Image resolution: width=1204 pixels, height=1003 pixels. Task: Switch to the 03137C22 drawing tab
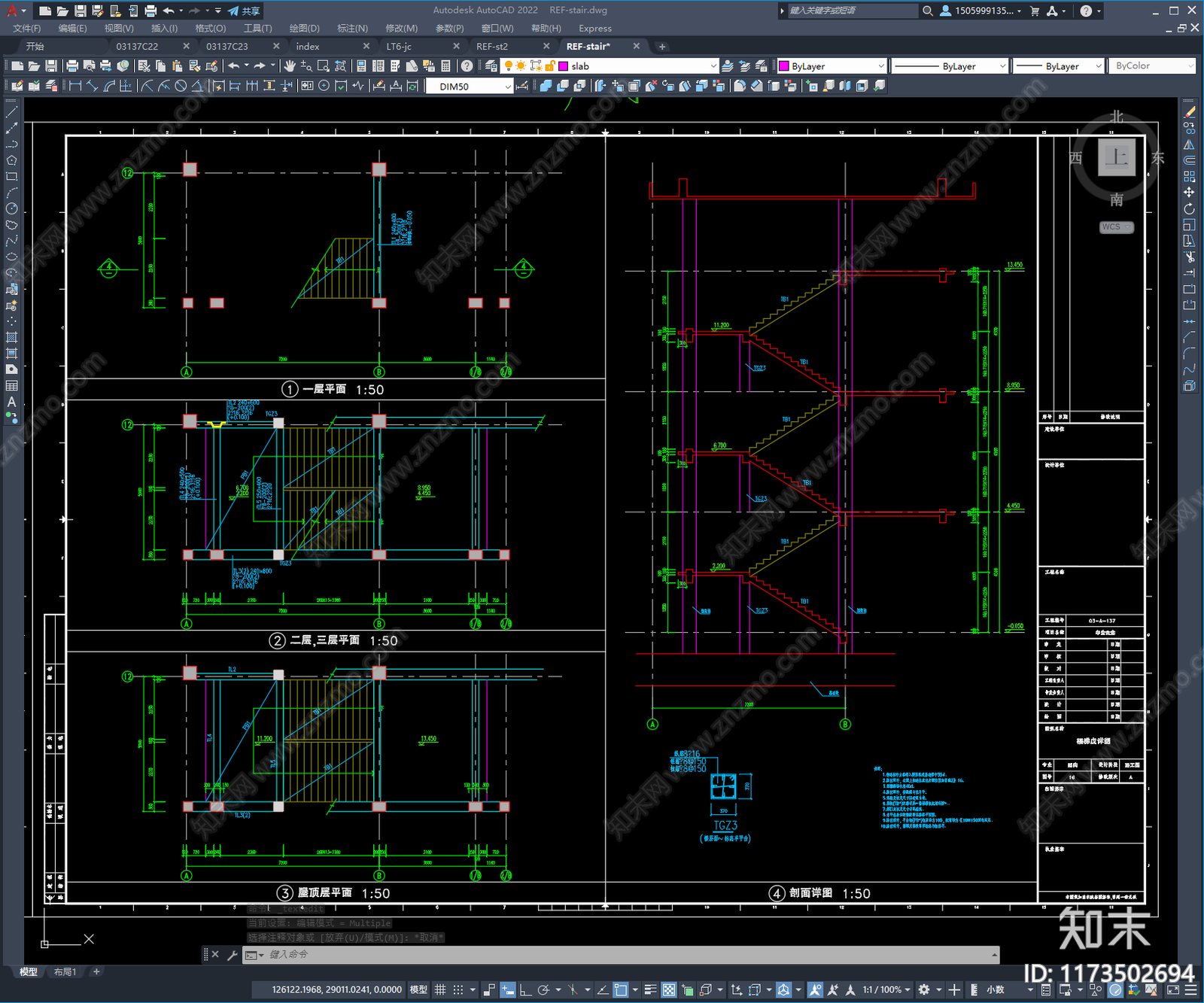[137, 47]
